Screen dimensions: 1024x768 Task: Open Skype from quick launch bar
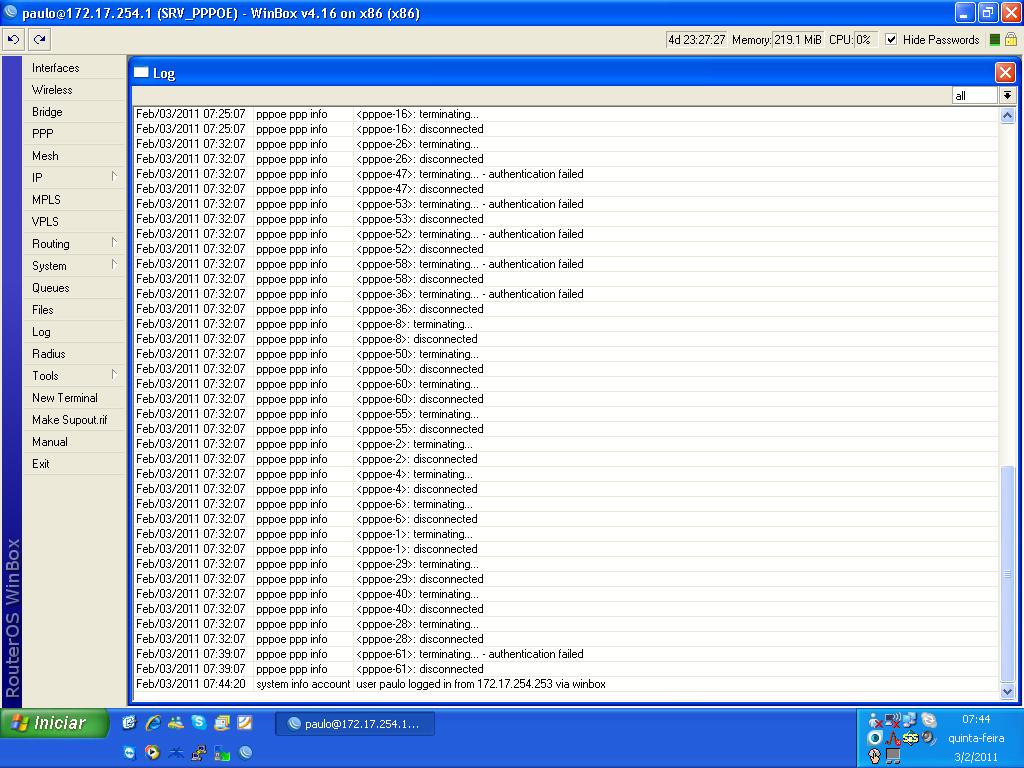(199, 722)
